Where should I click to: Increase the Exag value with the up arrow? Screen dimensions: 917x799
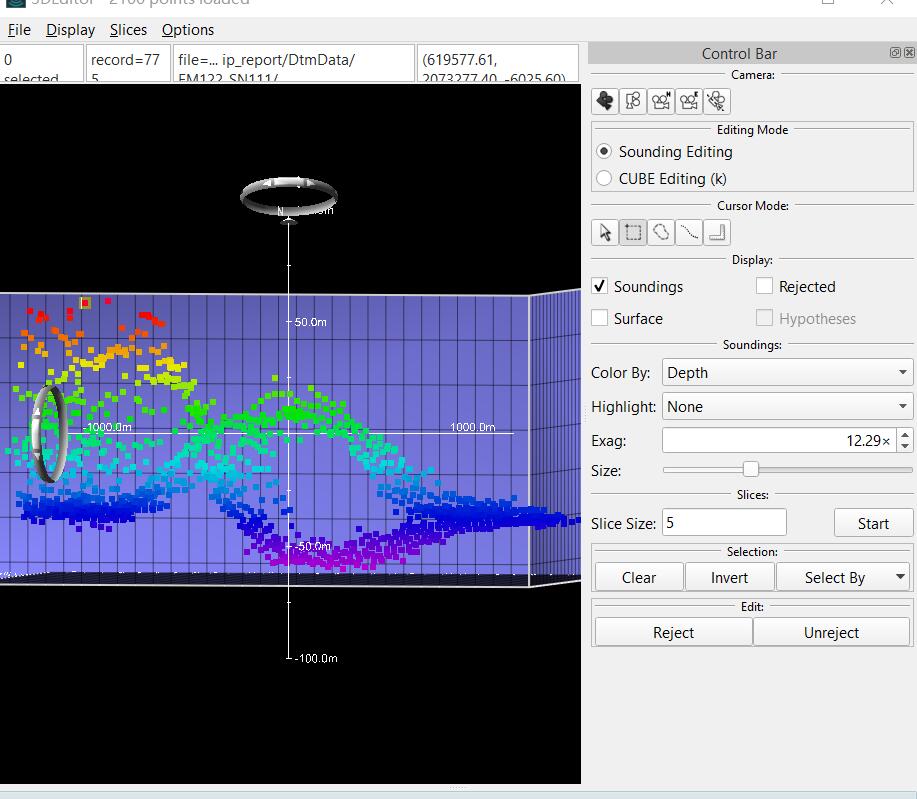coord(905,435)
